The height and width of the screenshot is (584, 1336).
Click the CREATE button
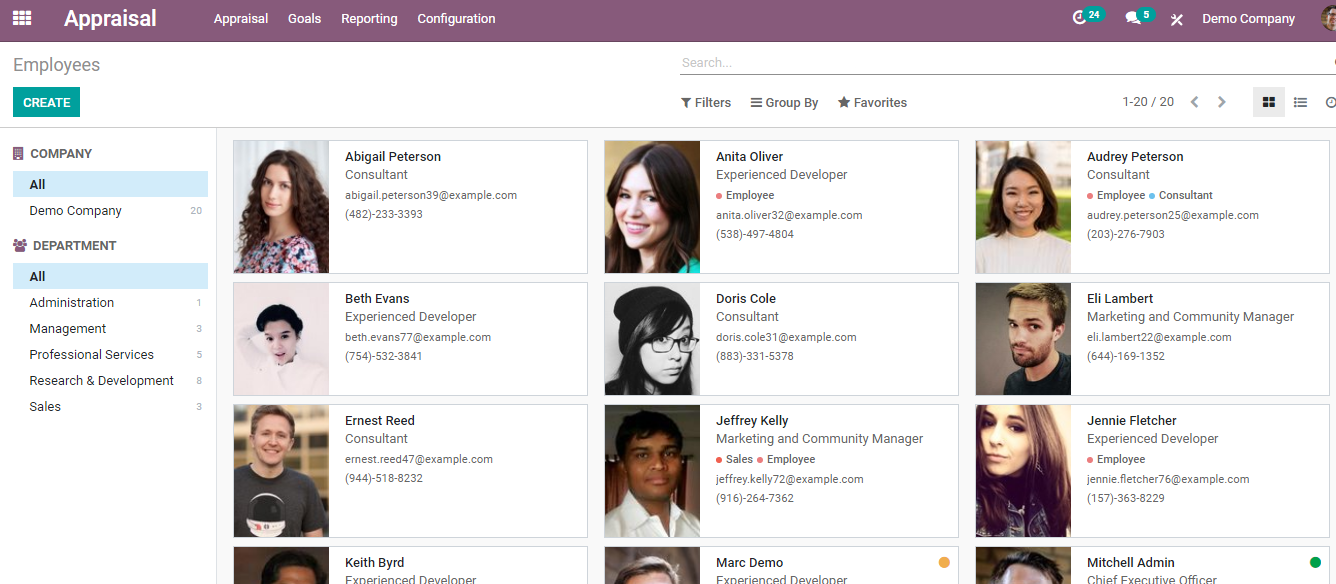click(46, 102)
